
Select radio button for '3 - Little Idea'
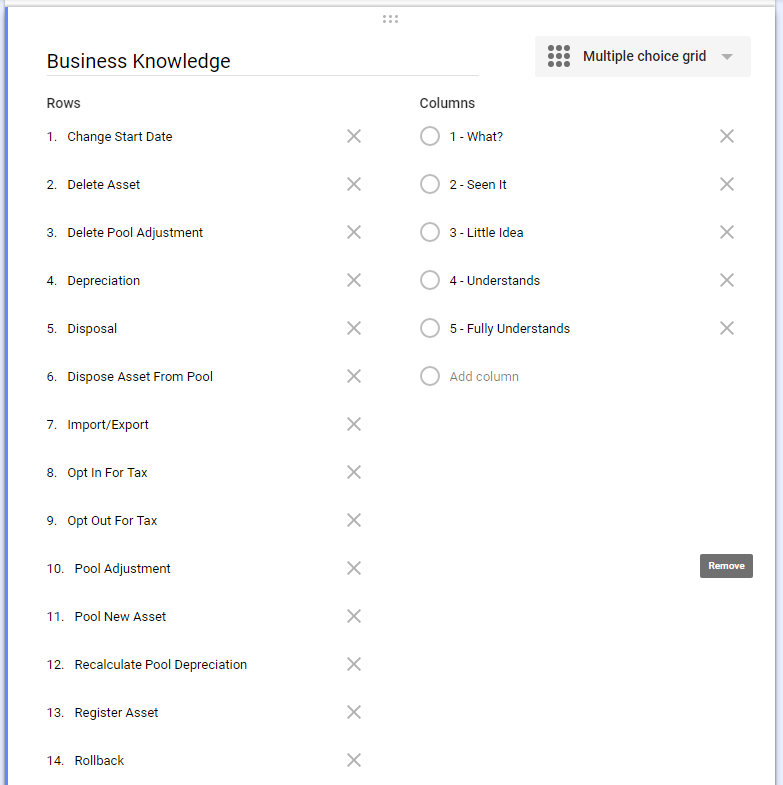pyautogui.click(x=430, y=232)
